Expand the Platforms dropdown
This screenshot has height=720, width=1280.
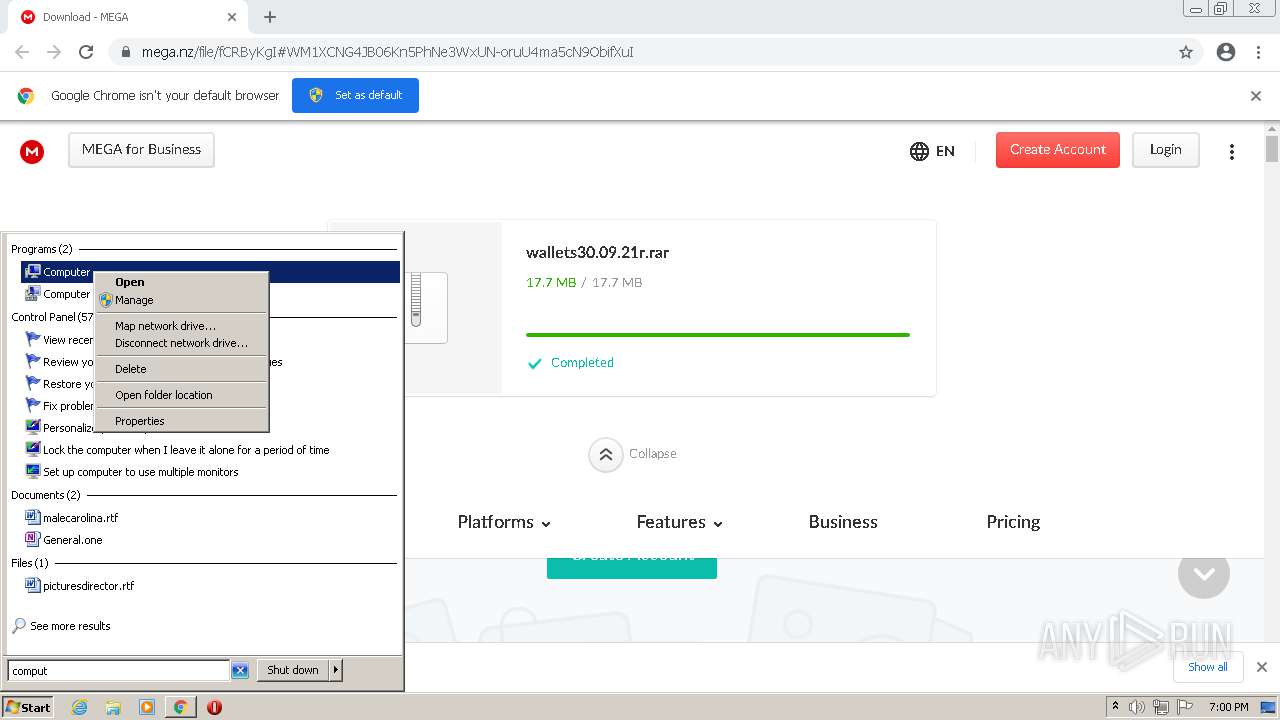coord(504,522)
